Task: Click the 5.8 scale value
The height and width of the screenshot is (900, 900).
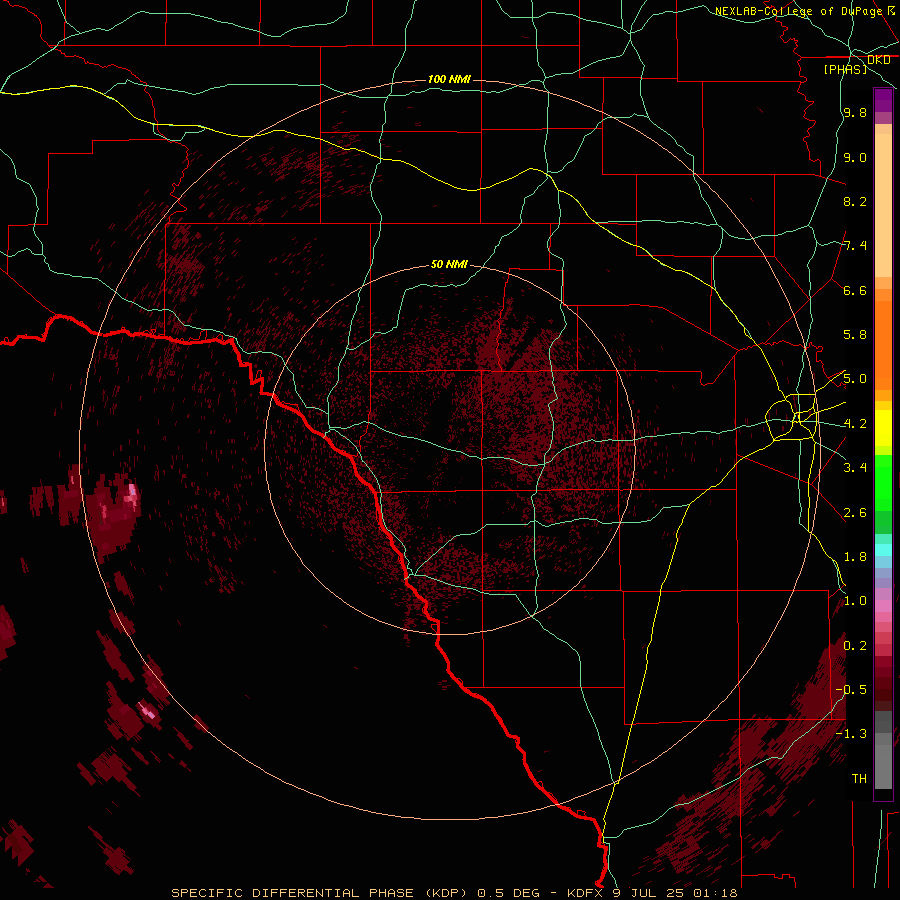Action: (855, 335)
